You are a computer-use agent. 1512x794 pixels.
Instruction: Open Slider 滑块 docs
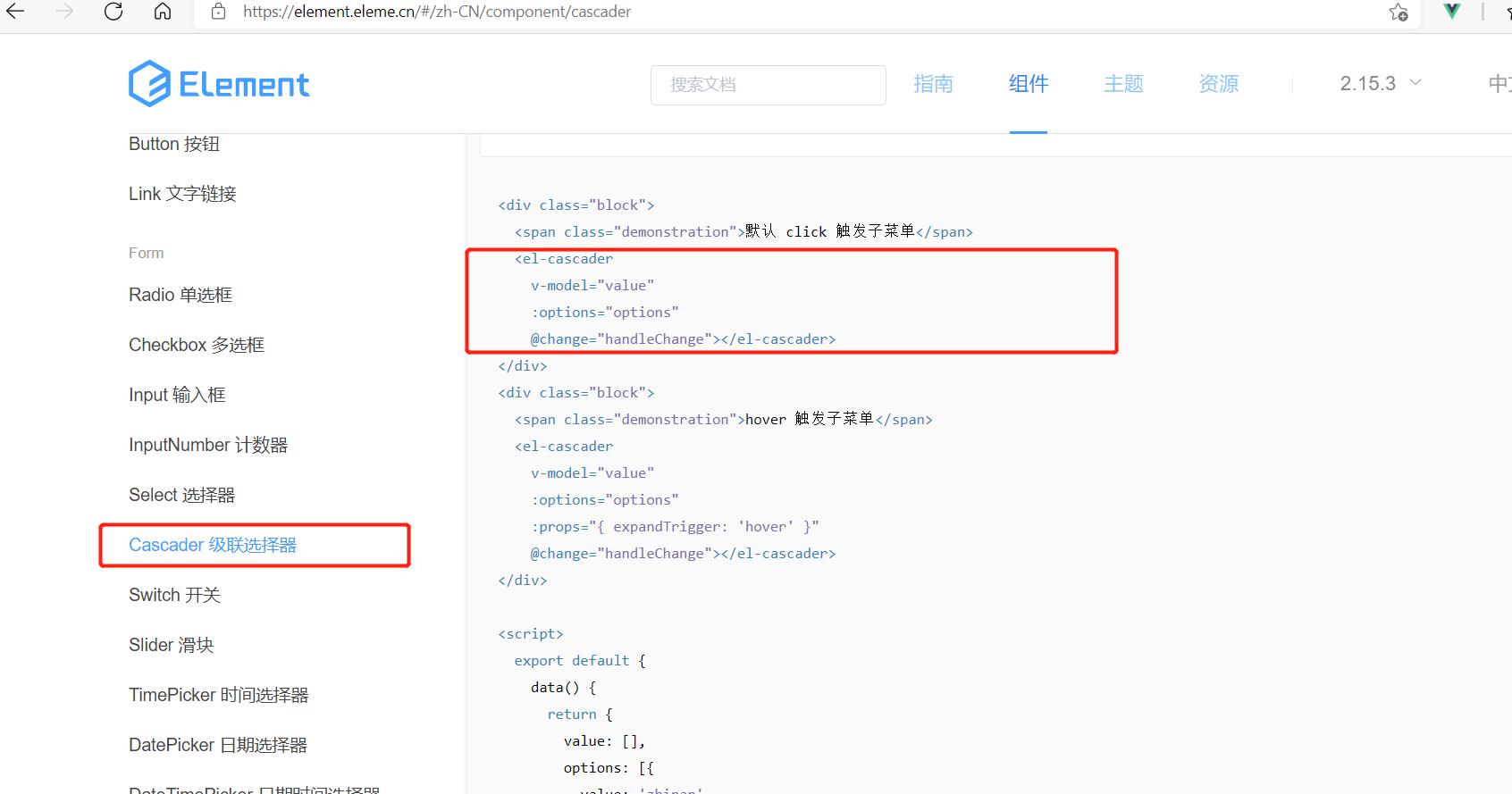pyautogui.click(x=172, y=645)
